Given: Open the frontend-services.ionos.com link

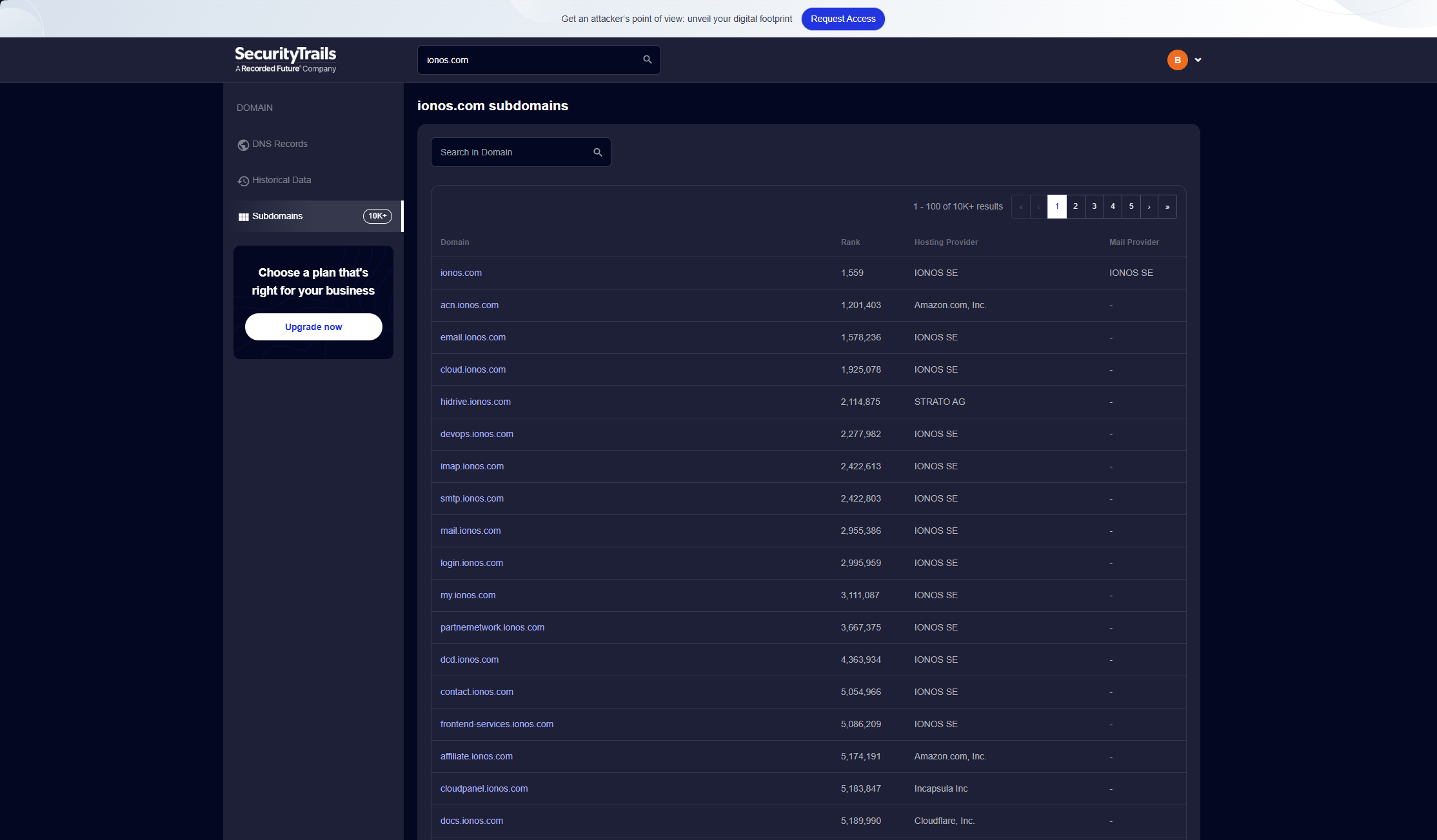Looking at the screenshot, I should click(x=497, y=724).
